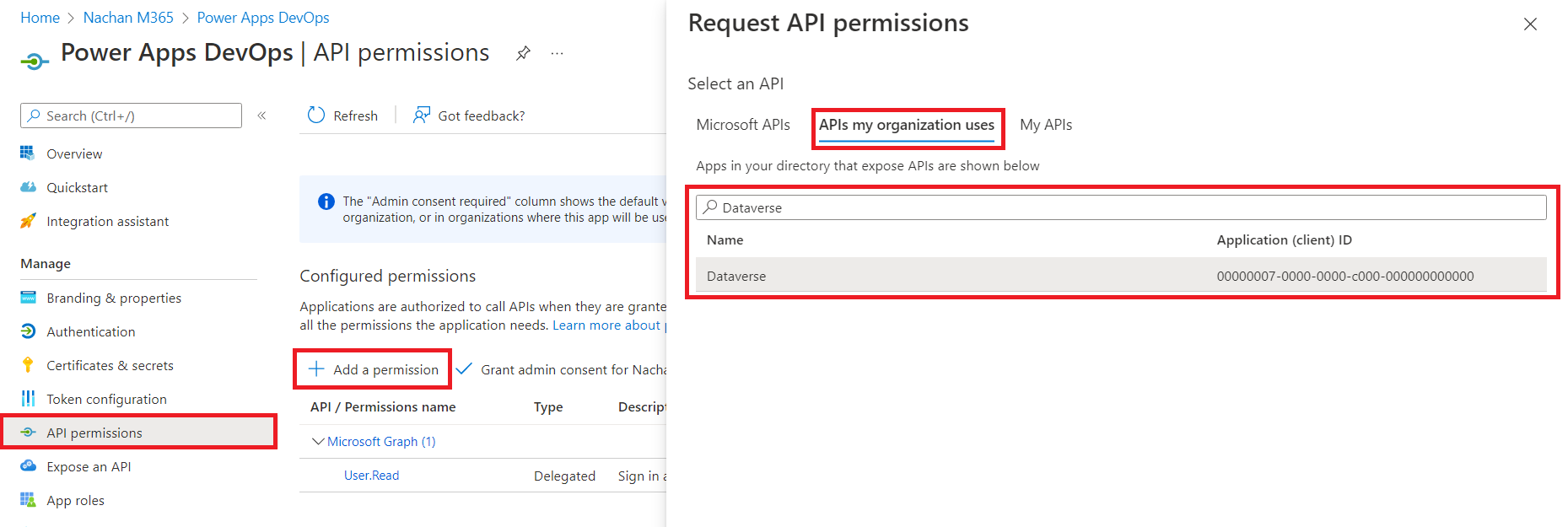Switch to the Microsoft APIs tab
Image resolution: width=1568 pixels, height=527 pixels.
742,125
